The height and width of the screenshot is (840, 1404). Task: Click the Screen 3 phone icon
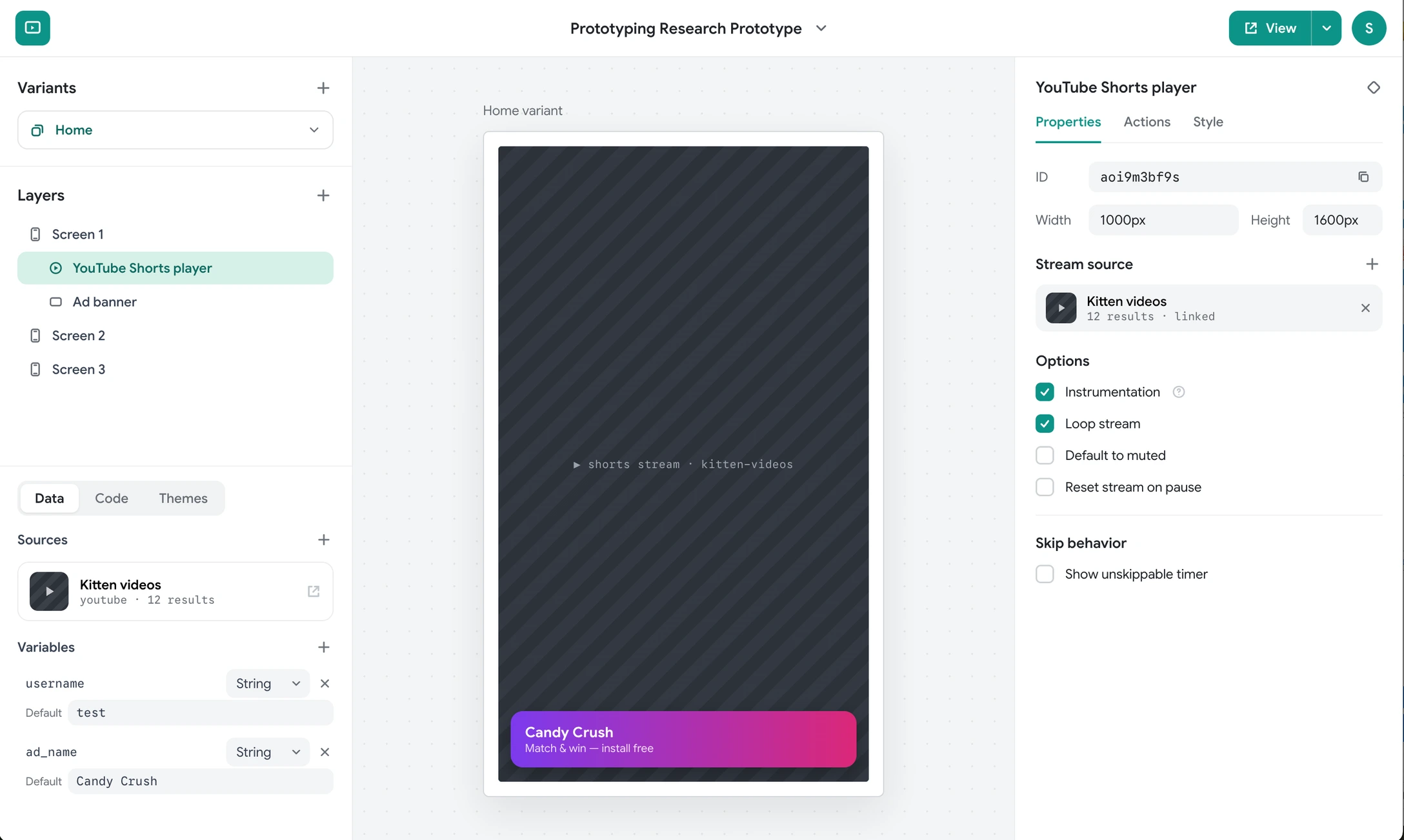pos(35,370)
